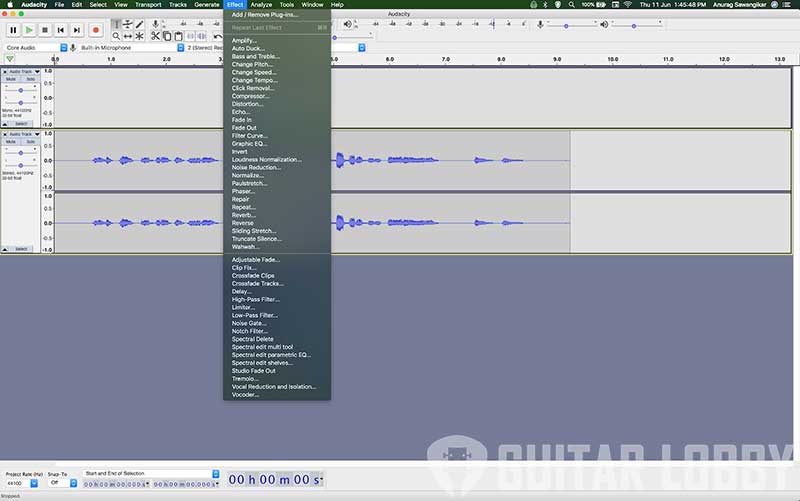Adjust the stereo track's pan slider
The image size is (800, 501).
[20, 165]
